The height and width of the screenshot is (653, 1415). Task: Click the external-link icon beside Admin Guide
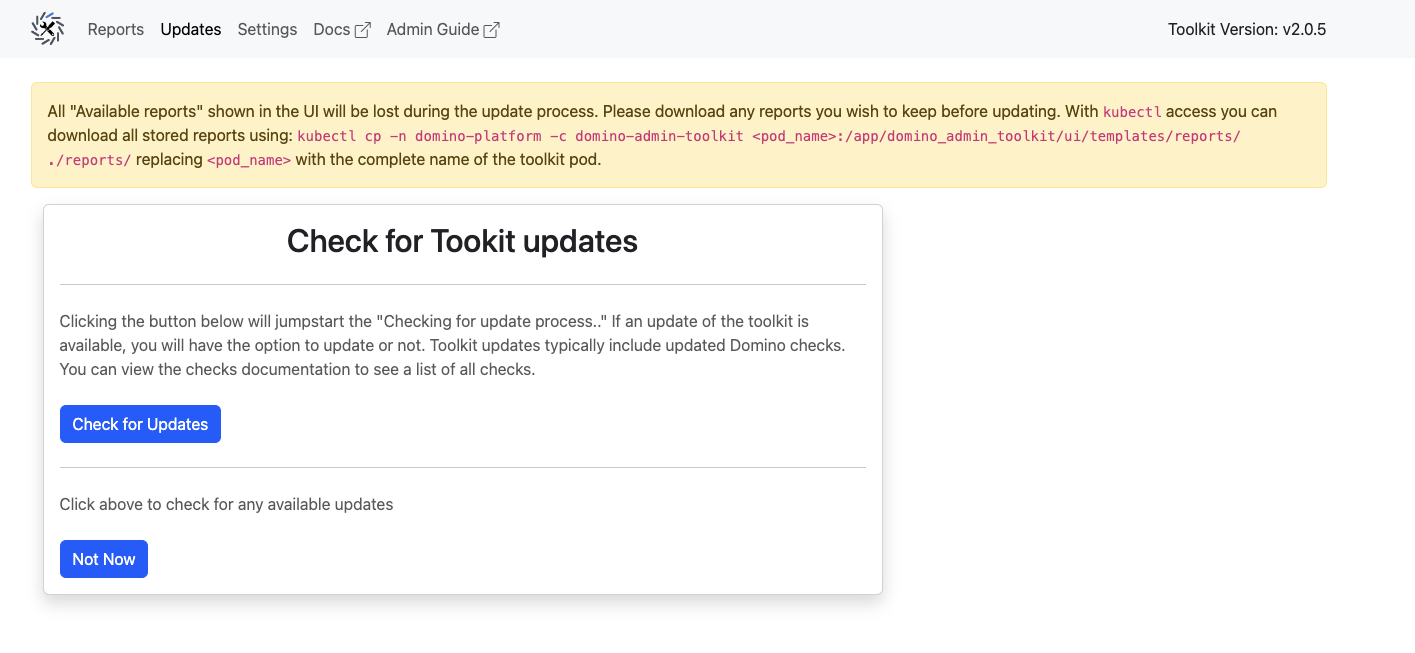pyautogui.click(x=491, y=30)
